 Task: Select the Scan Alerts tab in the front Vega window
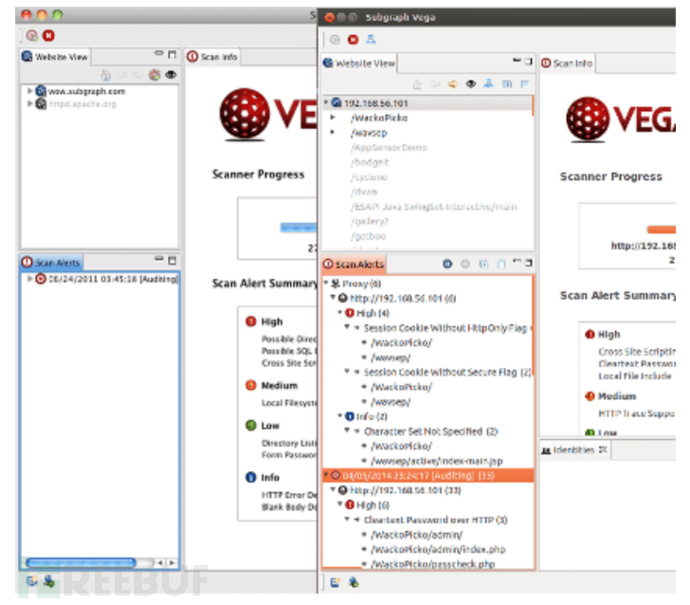[354, 264]
